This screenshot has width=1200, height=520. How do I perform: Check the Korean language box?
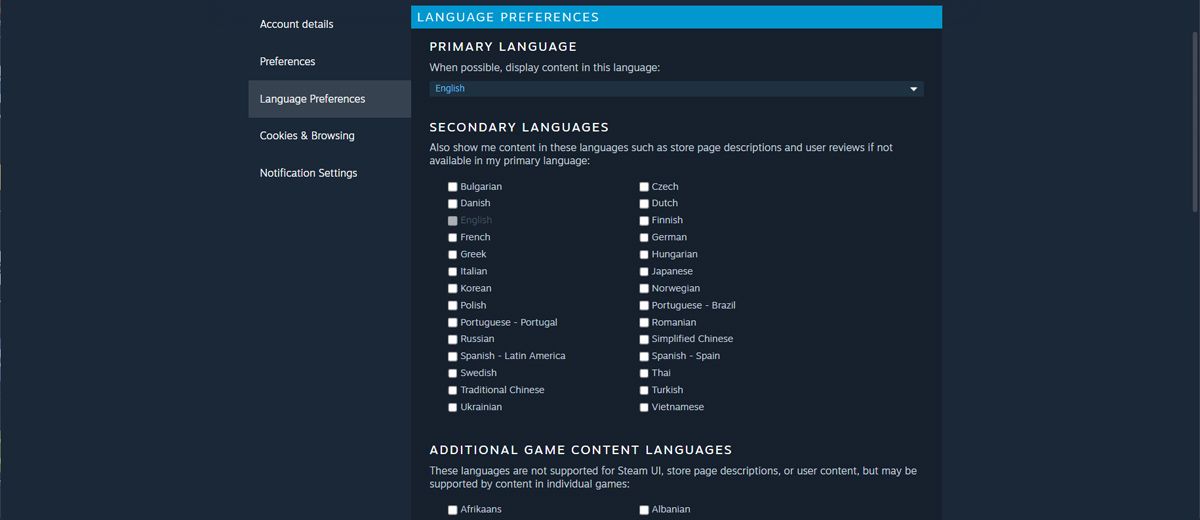[x=453, y=289]
